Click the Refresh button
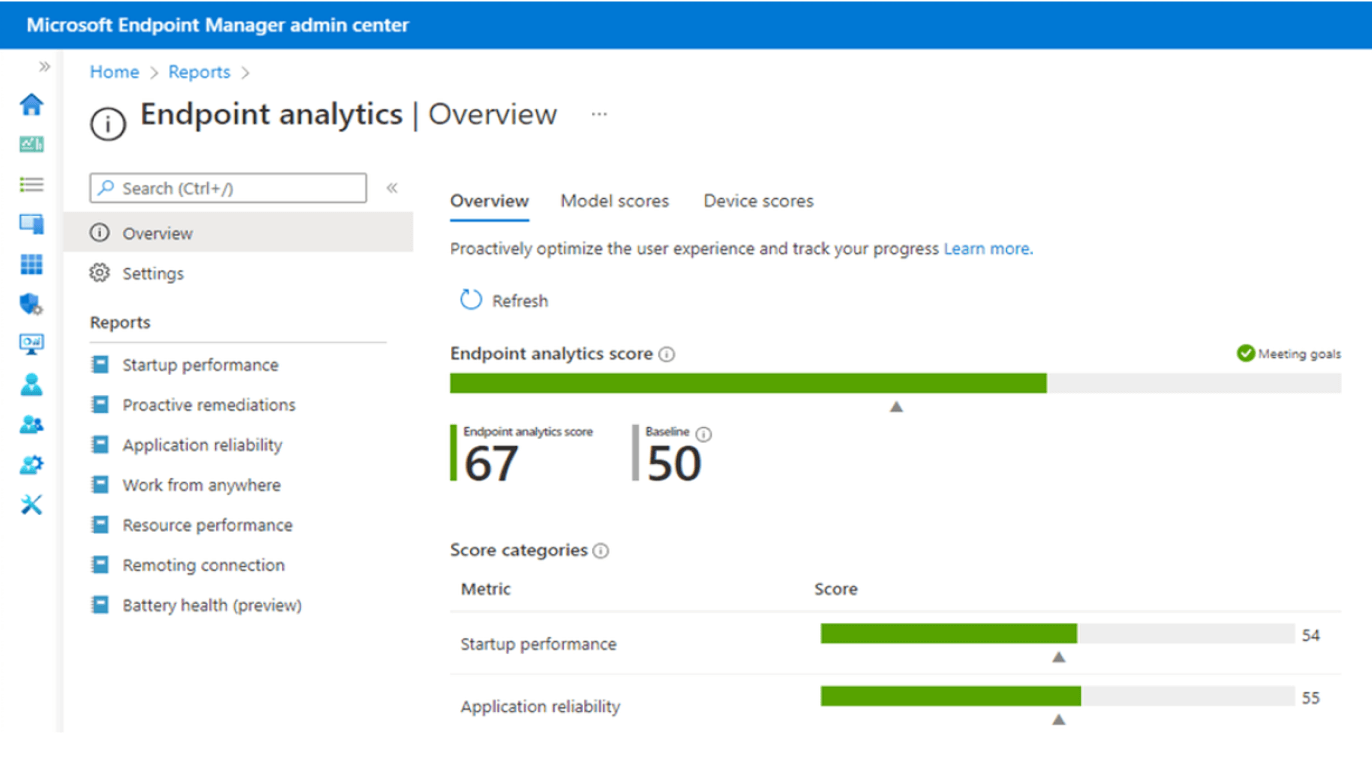The image size is (1372, 761). pyautogui.click(x=505, y=300)
